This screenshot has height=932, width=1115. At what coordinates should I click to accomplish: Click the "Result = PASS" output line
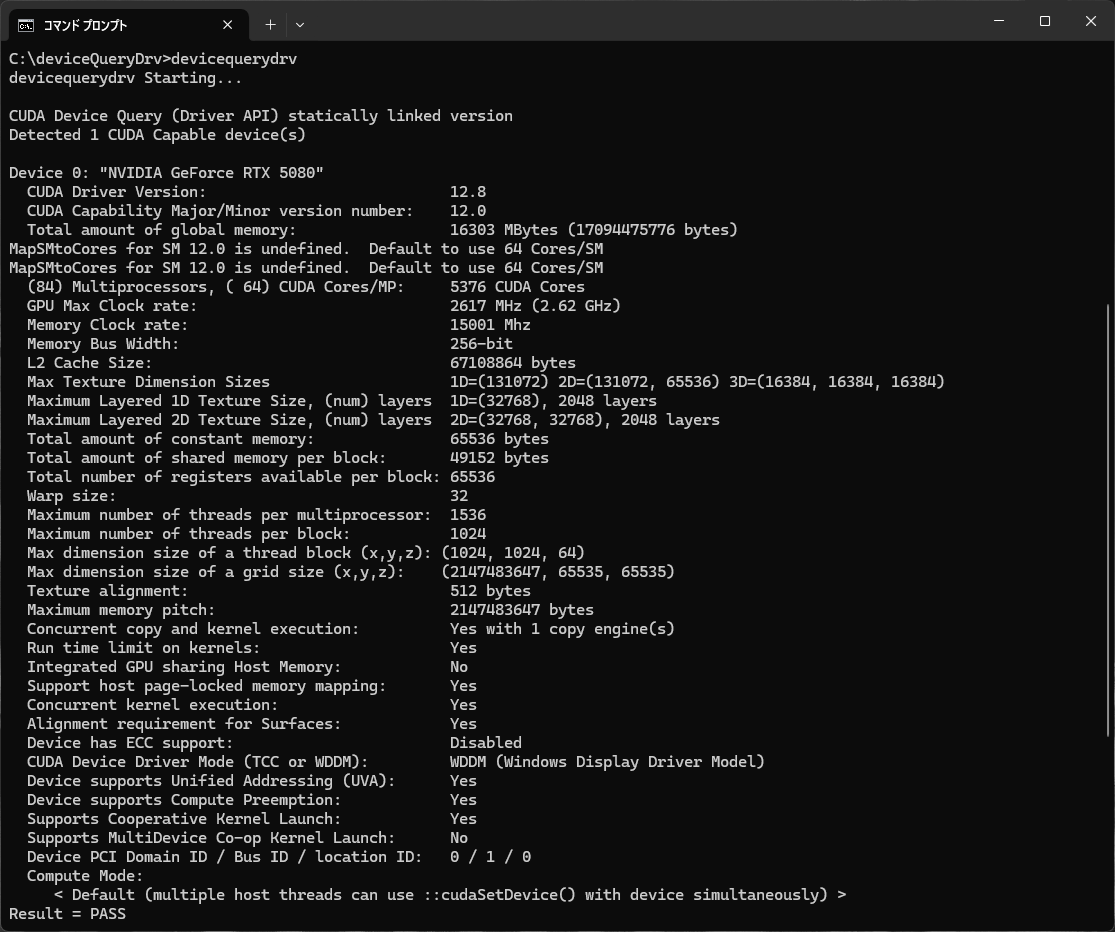(x=67, y=913)
